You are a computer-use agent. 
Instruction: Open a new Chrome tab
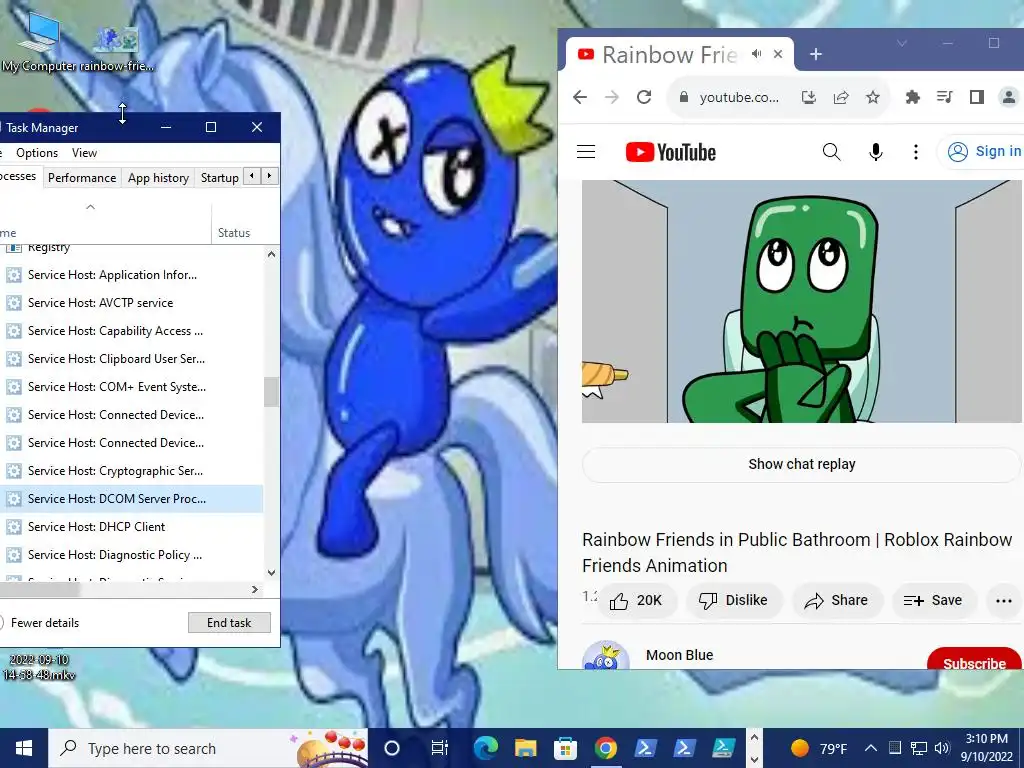816,54
